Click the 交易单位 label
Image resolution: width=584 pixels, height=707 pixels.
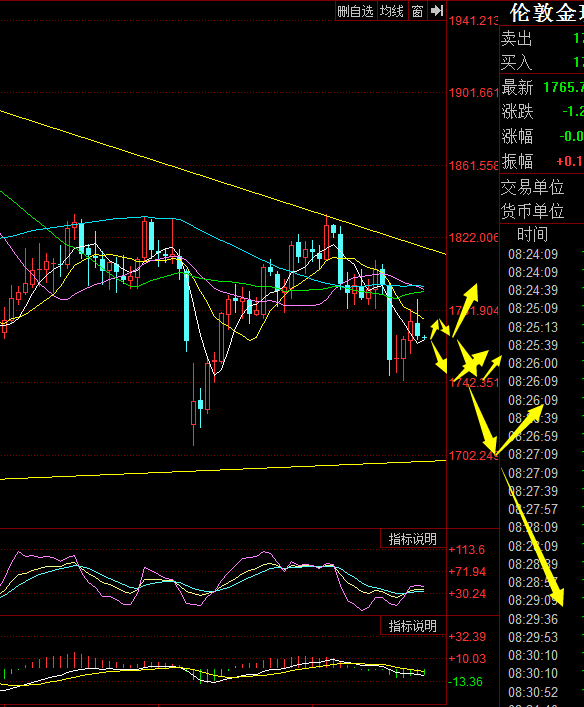[533, 187]
